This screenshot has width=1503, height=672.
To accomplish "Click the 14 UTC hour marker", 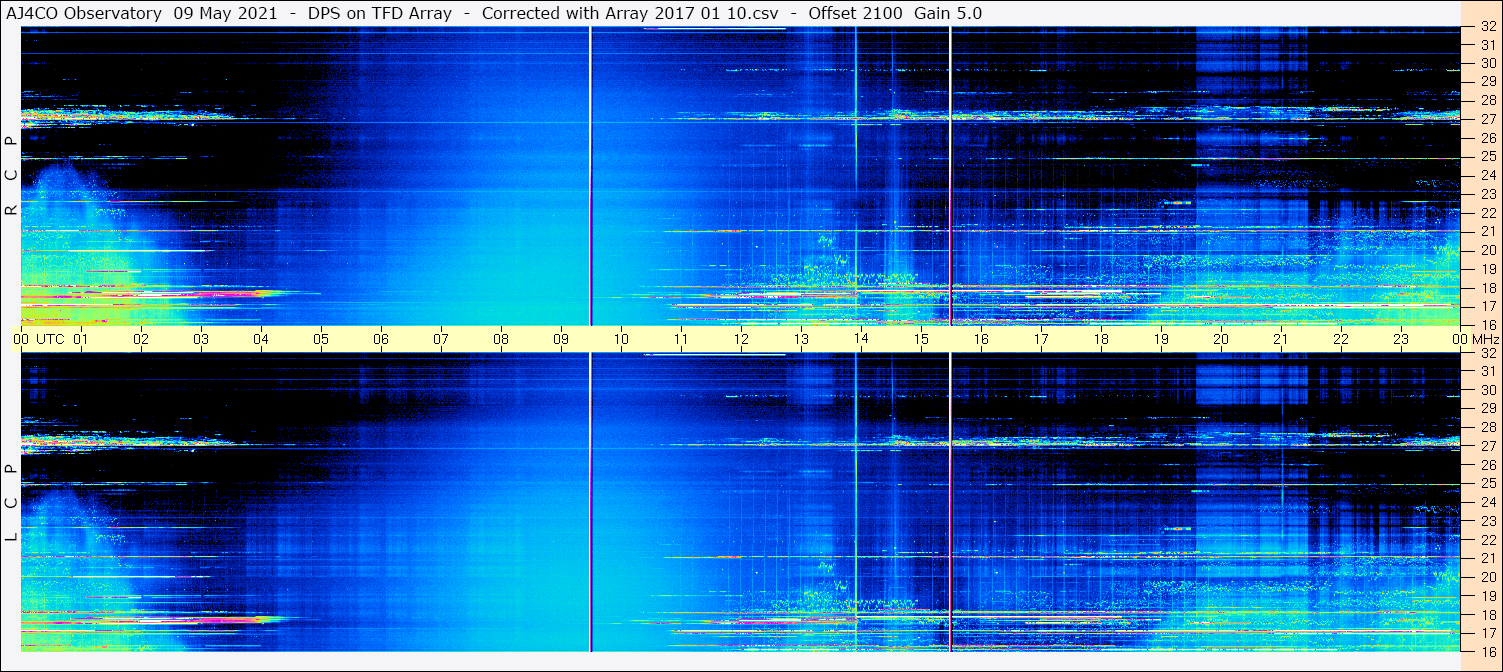I will (861, 339).
